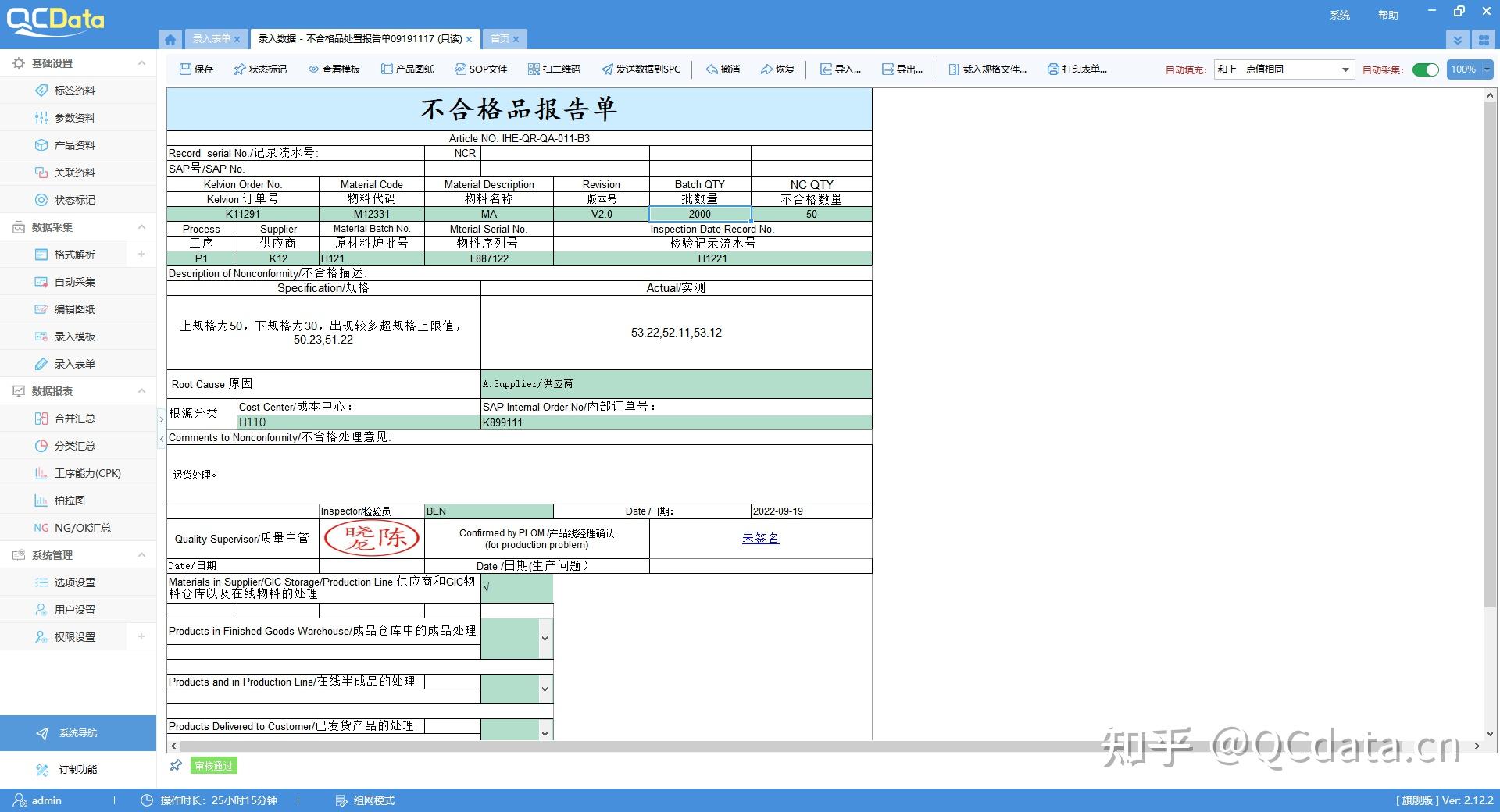Screen dimensions: 1500x812
Task: Click 导出 export button
Action: tap(902, 69)
